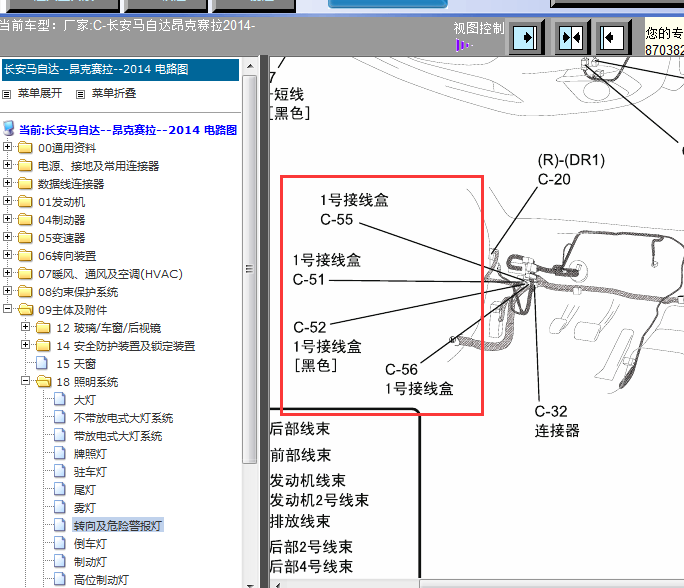Click the view control right-arrow icon

[x=525, y=38]
